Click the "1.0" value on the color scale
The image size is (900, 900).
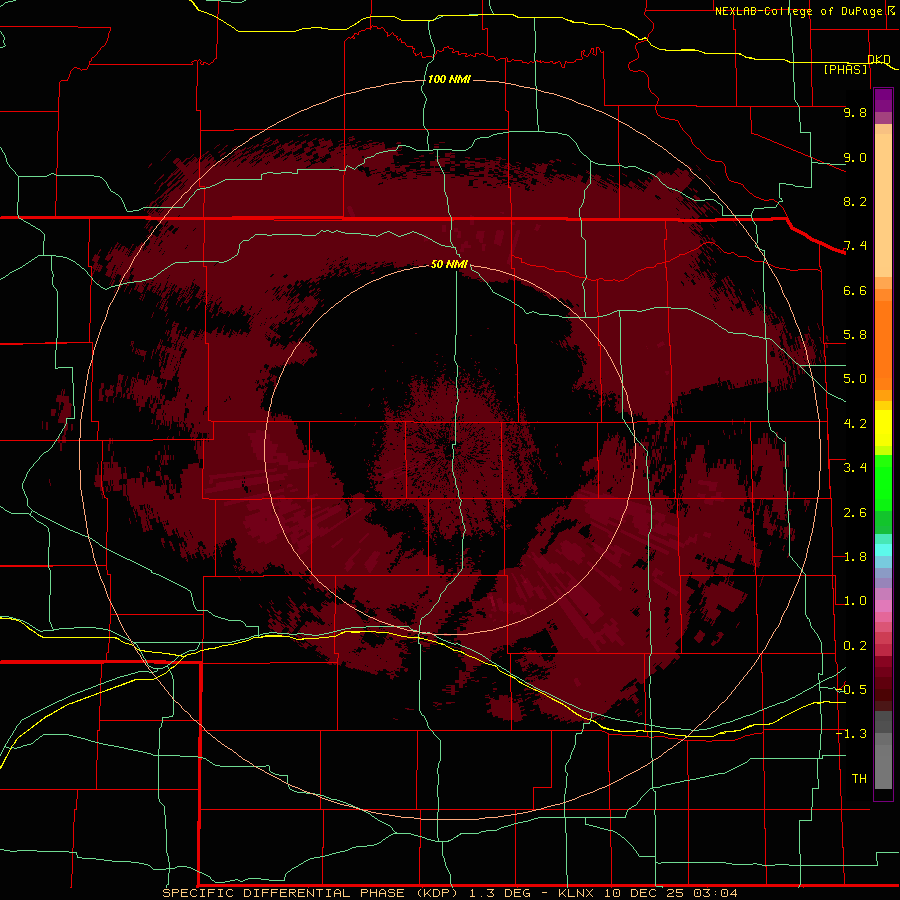[x=855, y=601]
